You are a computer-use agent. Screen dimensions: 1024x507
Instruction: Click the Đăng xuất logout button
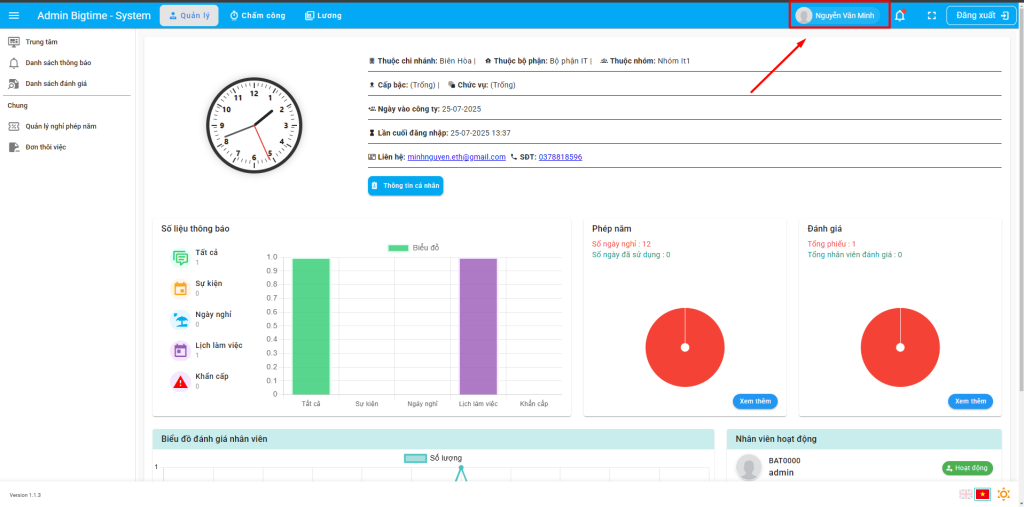tap(981, 15)
